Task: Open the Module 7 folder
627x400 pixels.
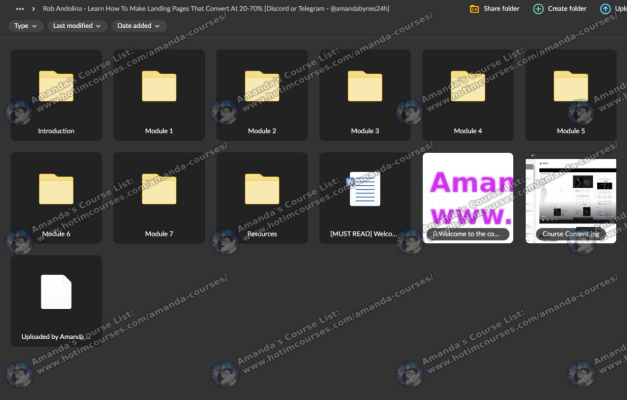Action: 159,198
